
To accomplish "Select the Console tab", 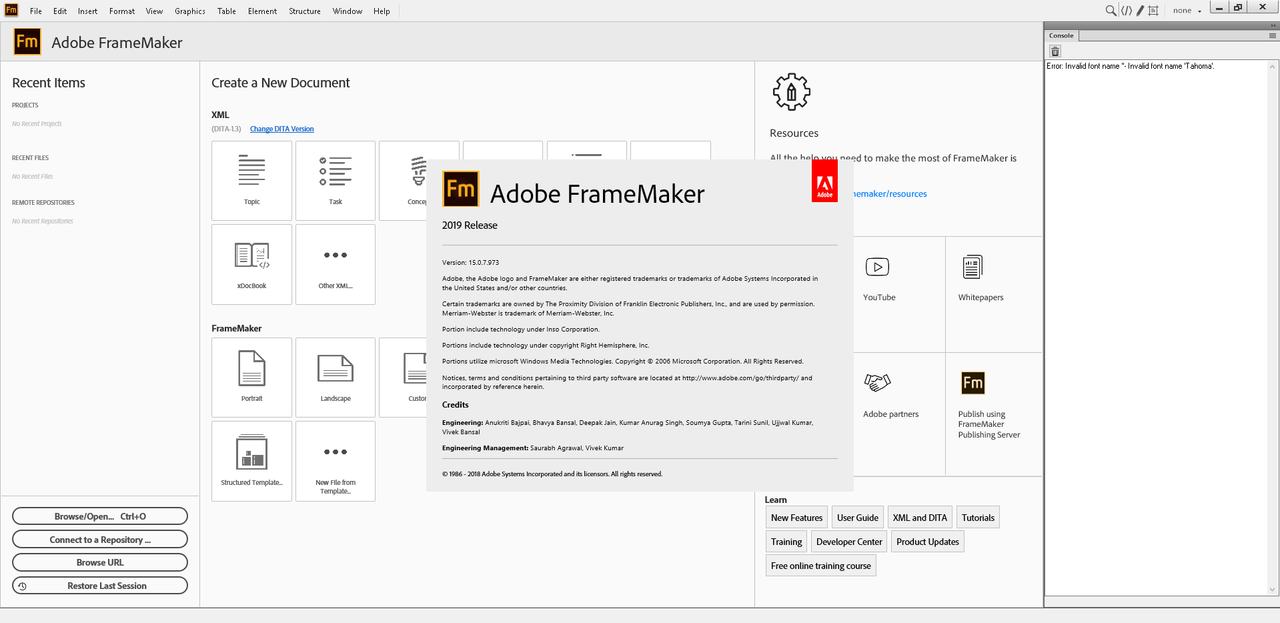I will 1061,35.
